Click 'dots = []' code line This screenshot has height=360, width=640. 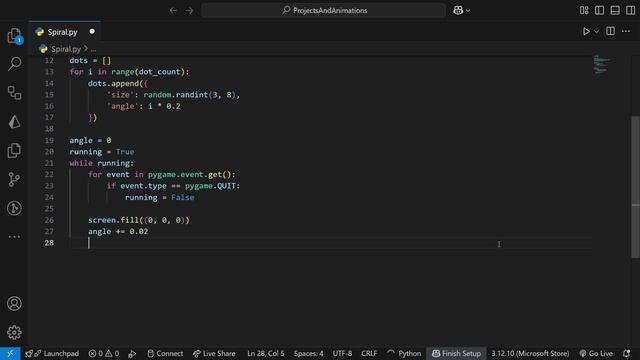coord(90,60)
